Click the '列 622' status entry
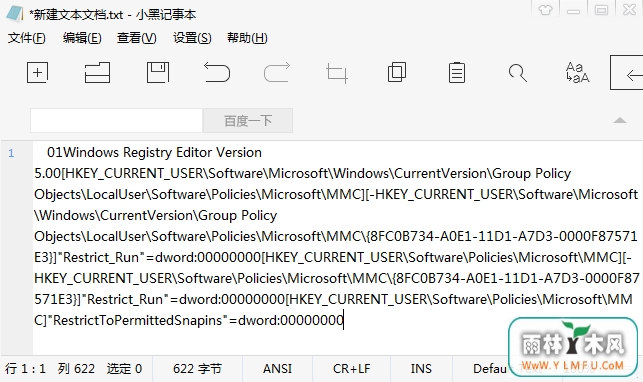This screenshot has height=382, width=643. point(76,368)
